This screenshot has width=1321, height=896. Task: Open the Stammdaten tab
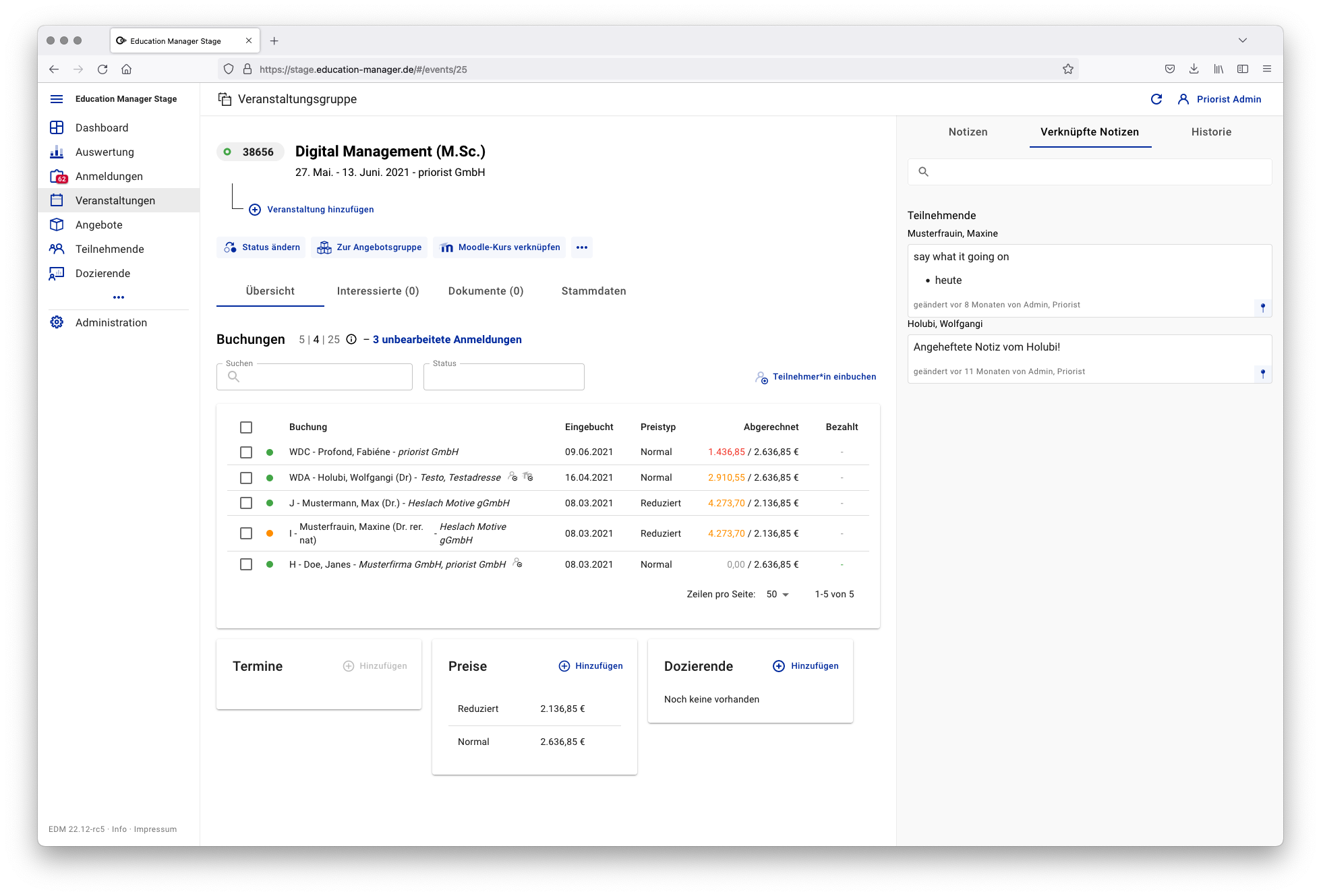coord(593,291)
